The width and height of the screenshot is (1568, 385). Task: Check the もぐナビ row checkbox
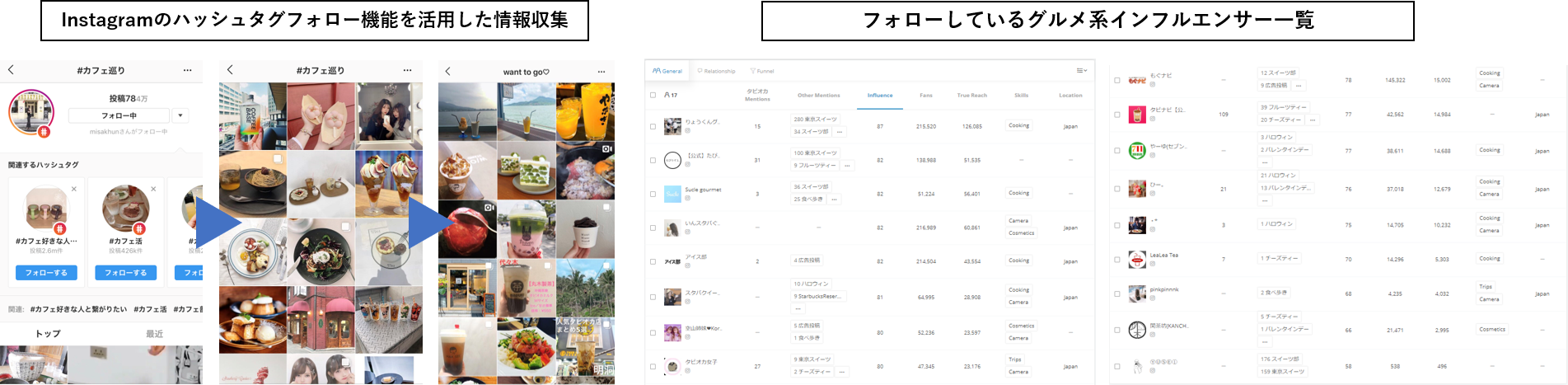coord(1117,80)
